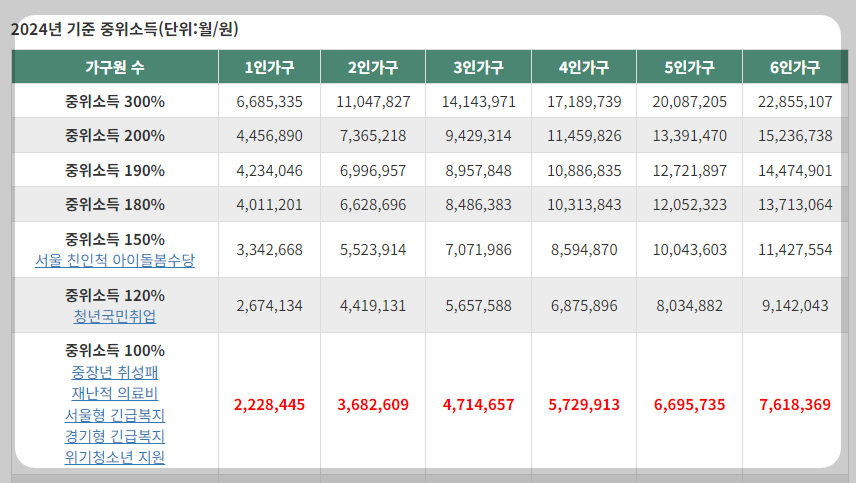The image size is (856, 483).
Task: Click the value 10,313,843
Action: tap(584, 204)
